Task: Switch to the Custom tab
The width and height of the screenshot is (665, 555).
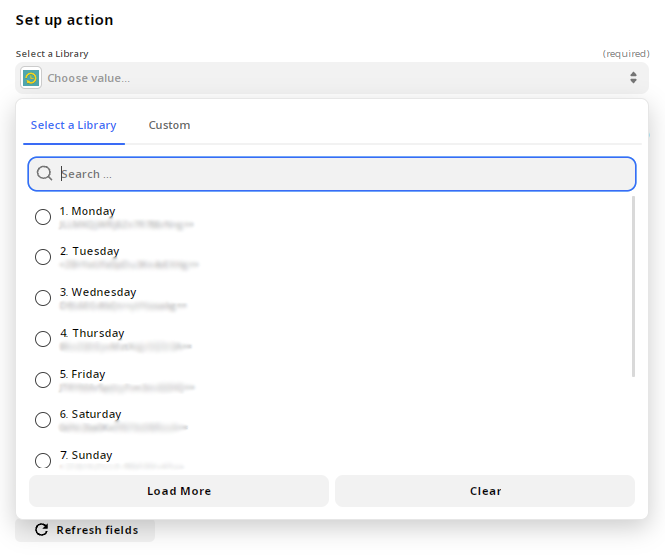Action: 169,125
